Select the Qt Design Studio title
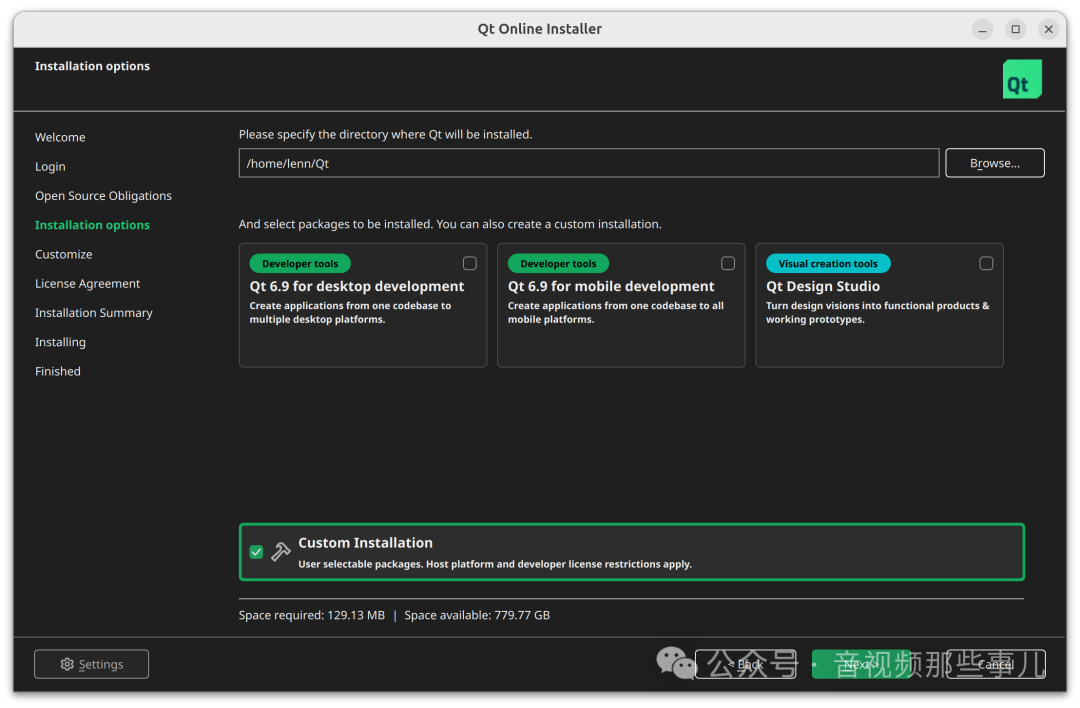The height and width of the screenshot is (708, 1080). tap(823, 286)
